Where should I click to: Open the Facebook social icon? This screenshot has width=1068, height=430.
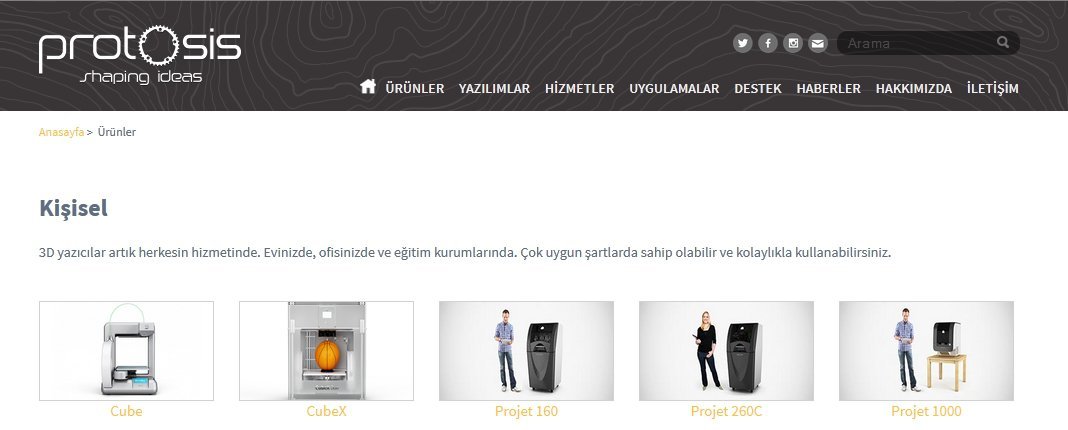tap(768, 44)
